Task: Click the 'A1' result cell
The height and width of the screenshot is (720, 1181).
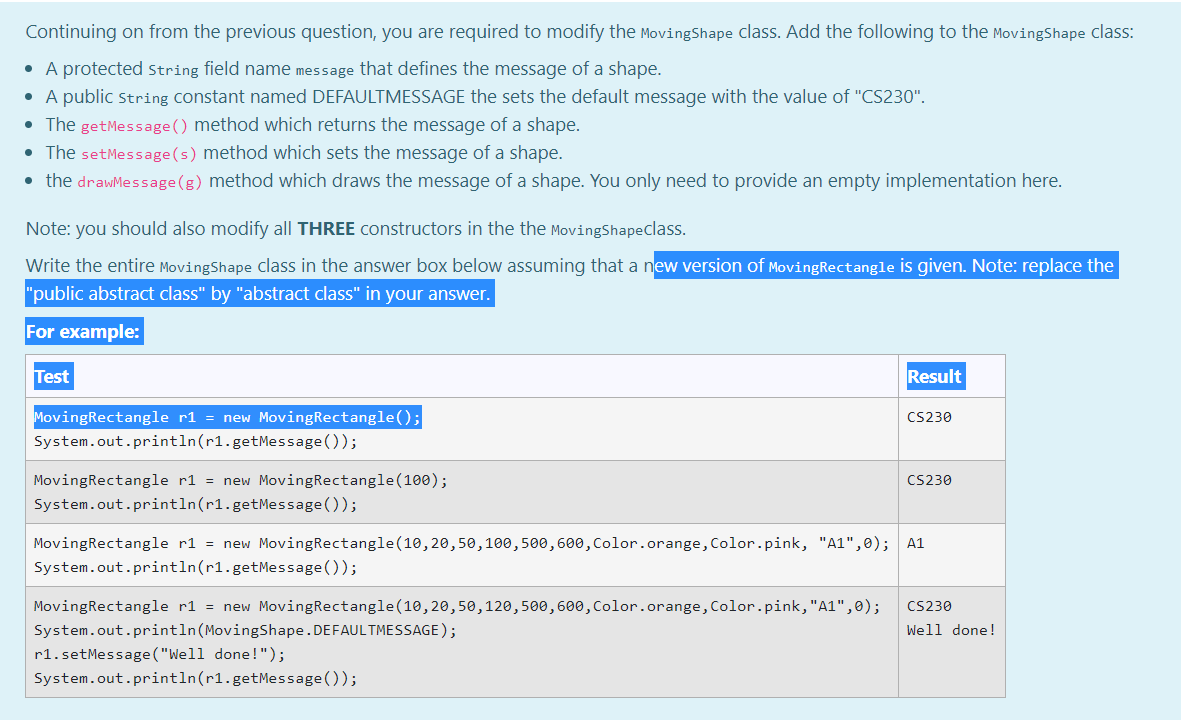Action: tap(915, 543)
